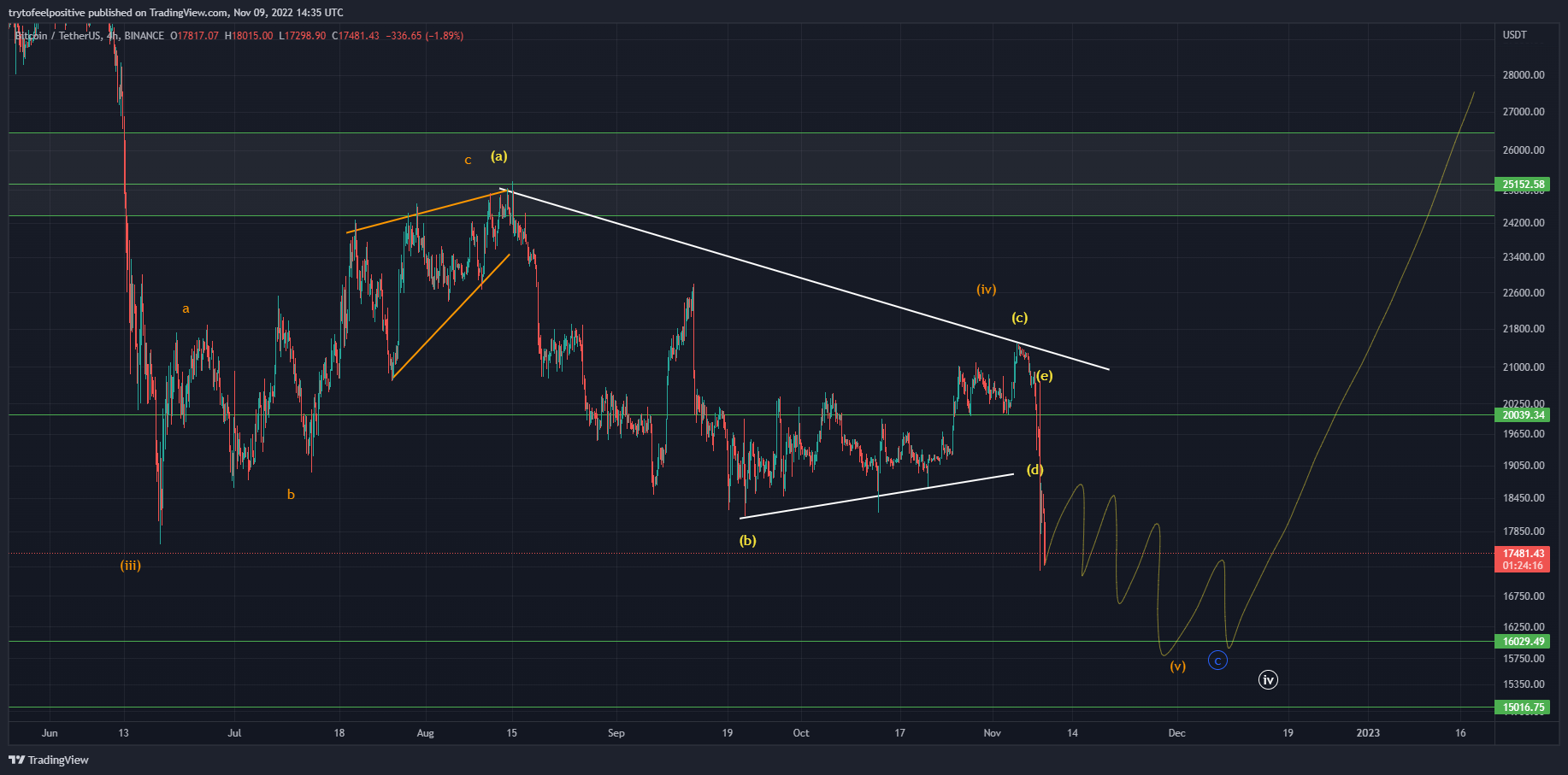Select the orange lower wedge trendline
The image size is (1568, 775).
[451, 316]
